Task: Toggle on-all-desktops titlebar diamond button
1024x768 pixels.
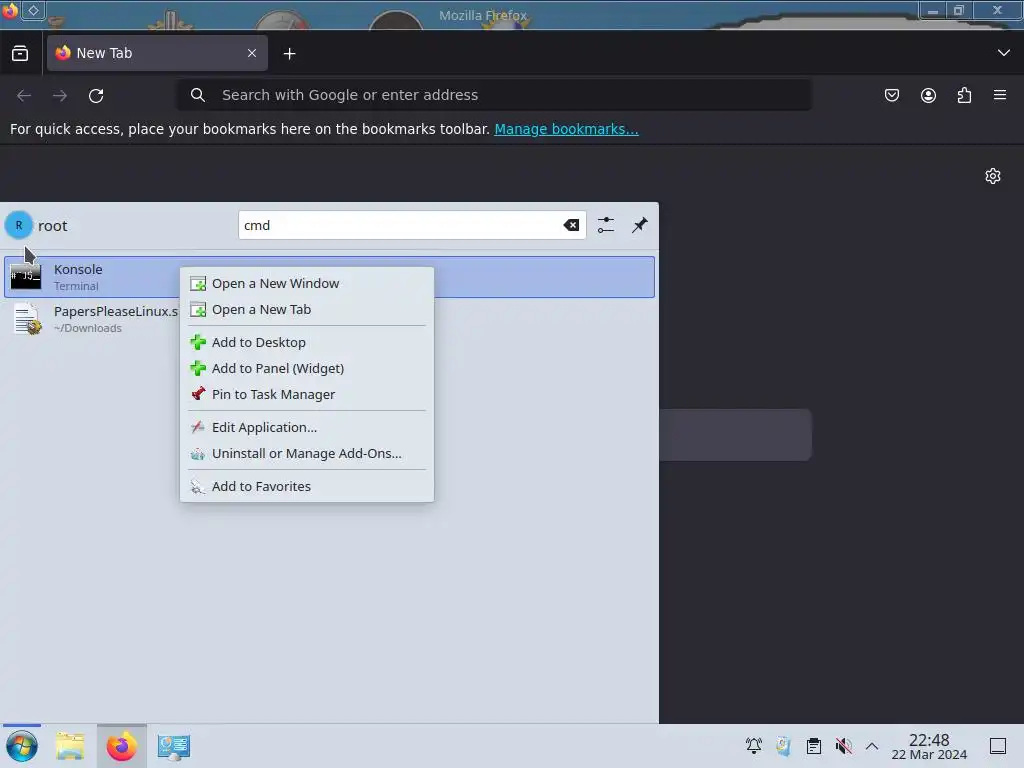Action: (x=33, y=10)
